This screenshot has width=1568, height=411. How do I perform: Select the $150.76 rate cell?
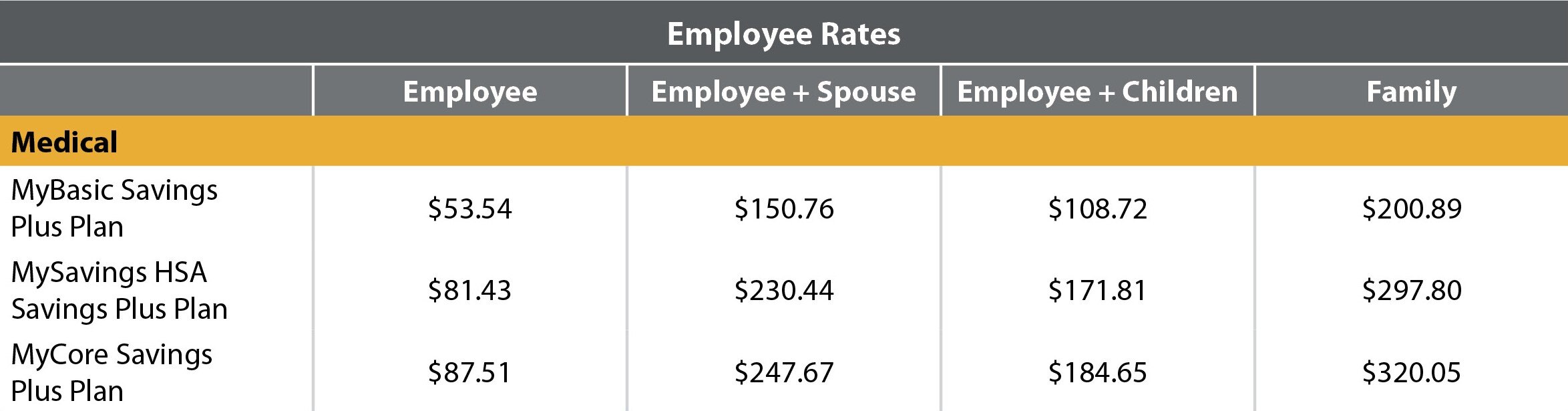[783, 209]
